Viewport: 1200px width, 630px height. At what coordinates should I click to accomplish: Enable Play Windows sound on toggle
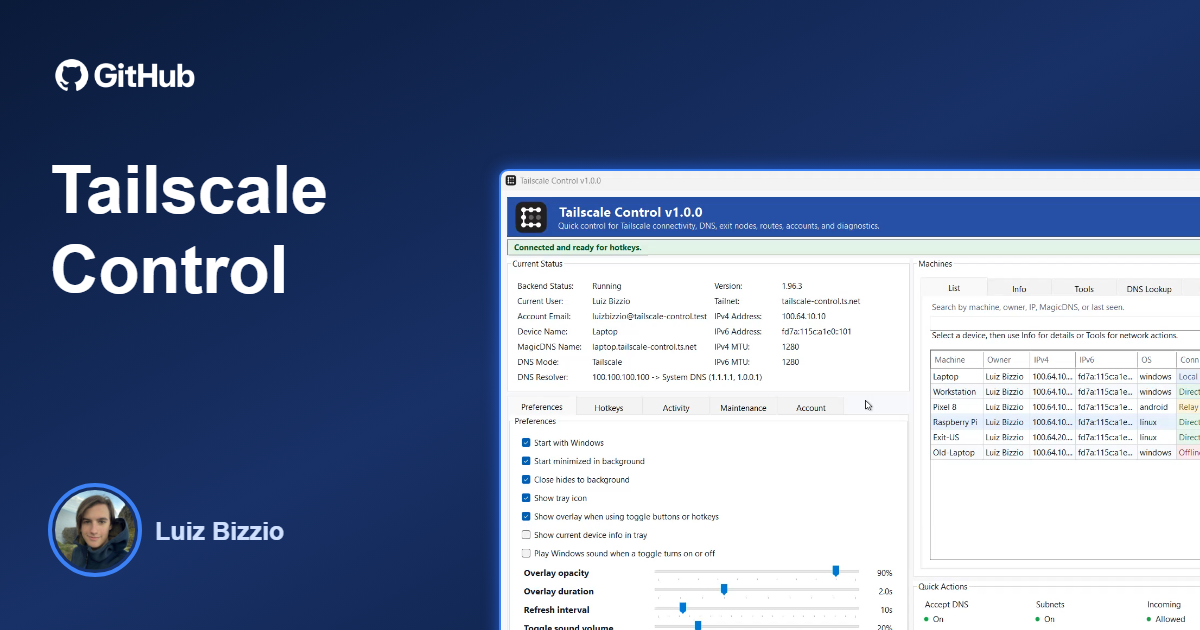point(526,553)
